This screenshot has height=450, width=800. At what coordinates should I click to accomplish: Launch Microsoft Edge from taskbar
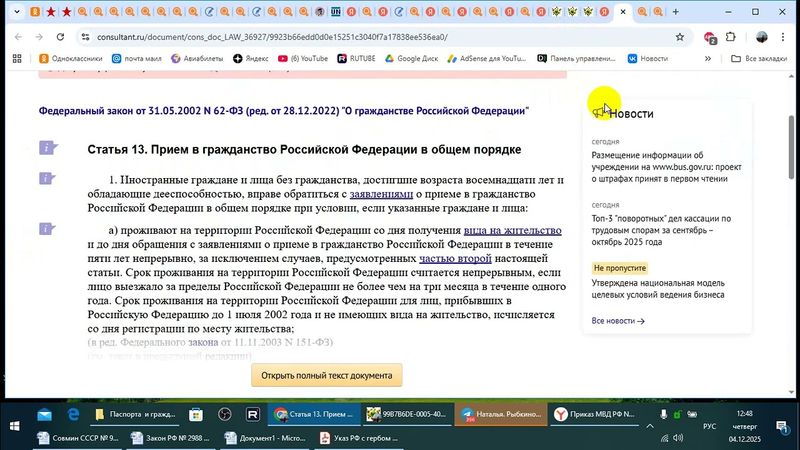pos(73,415)
